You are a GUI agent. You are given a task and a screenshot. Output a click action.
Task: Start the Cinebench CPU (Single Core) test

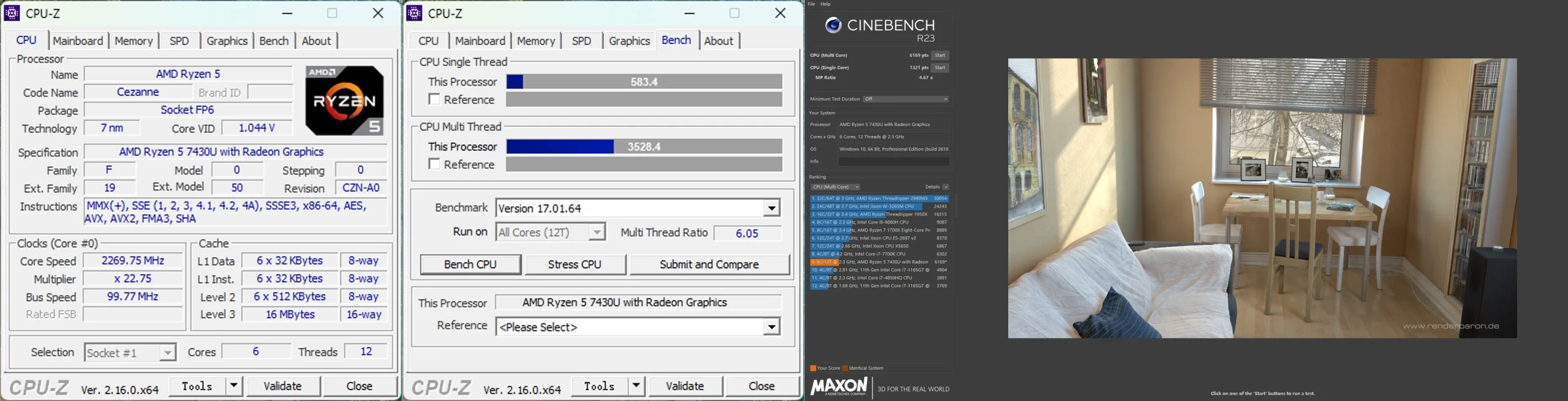pos(940,67)
